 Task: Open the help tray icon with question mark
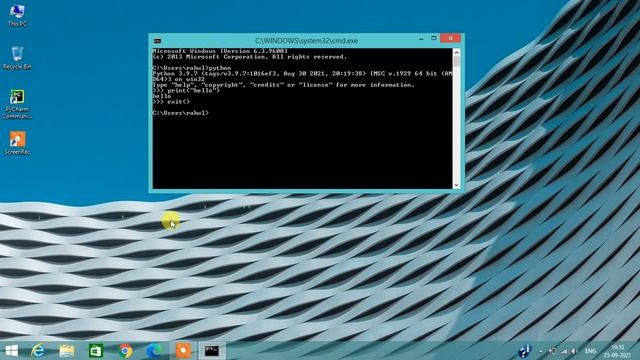point(524,351)
